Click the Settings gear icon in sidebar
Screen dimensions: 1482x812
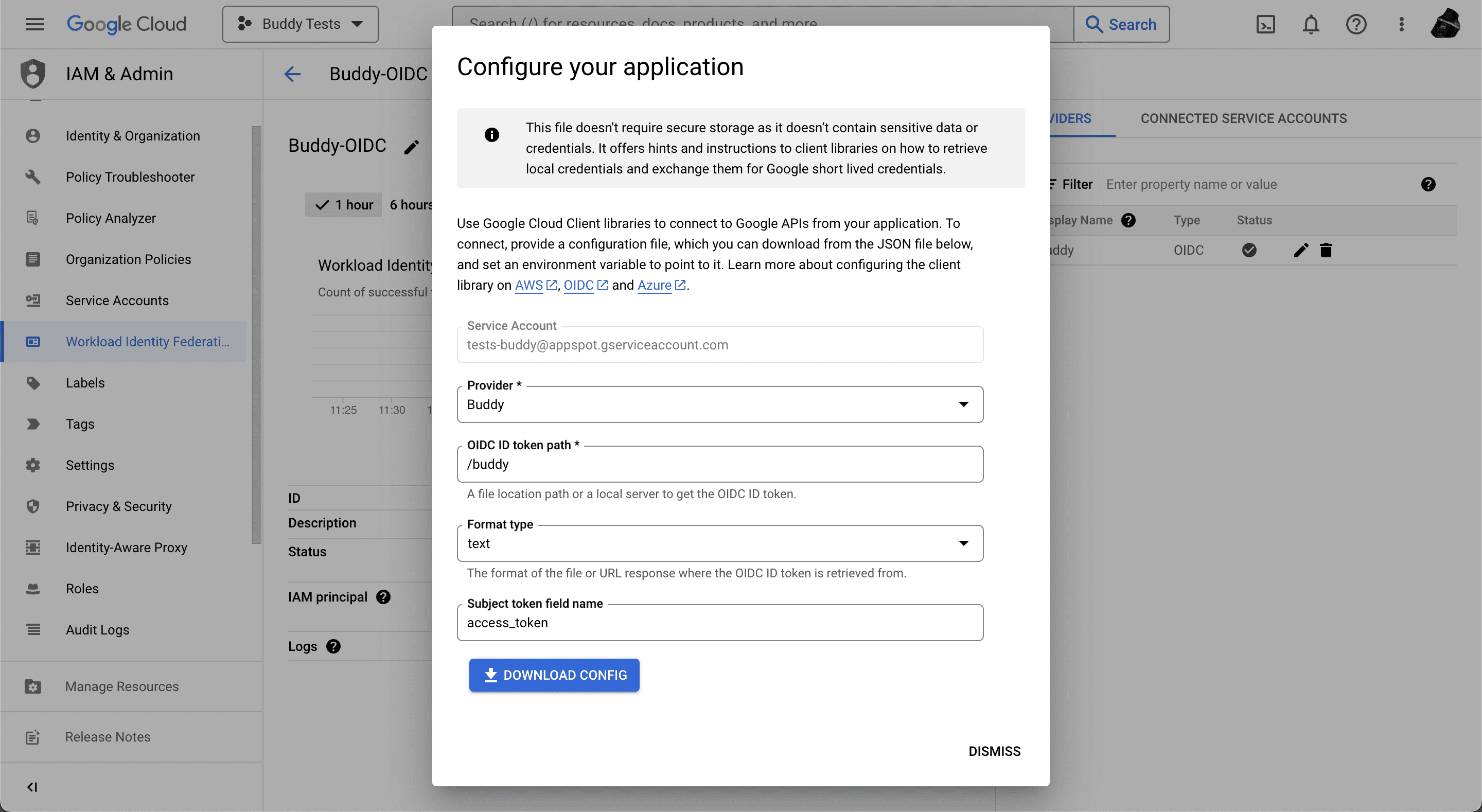tap(33, 465)
